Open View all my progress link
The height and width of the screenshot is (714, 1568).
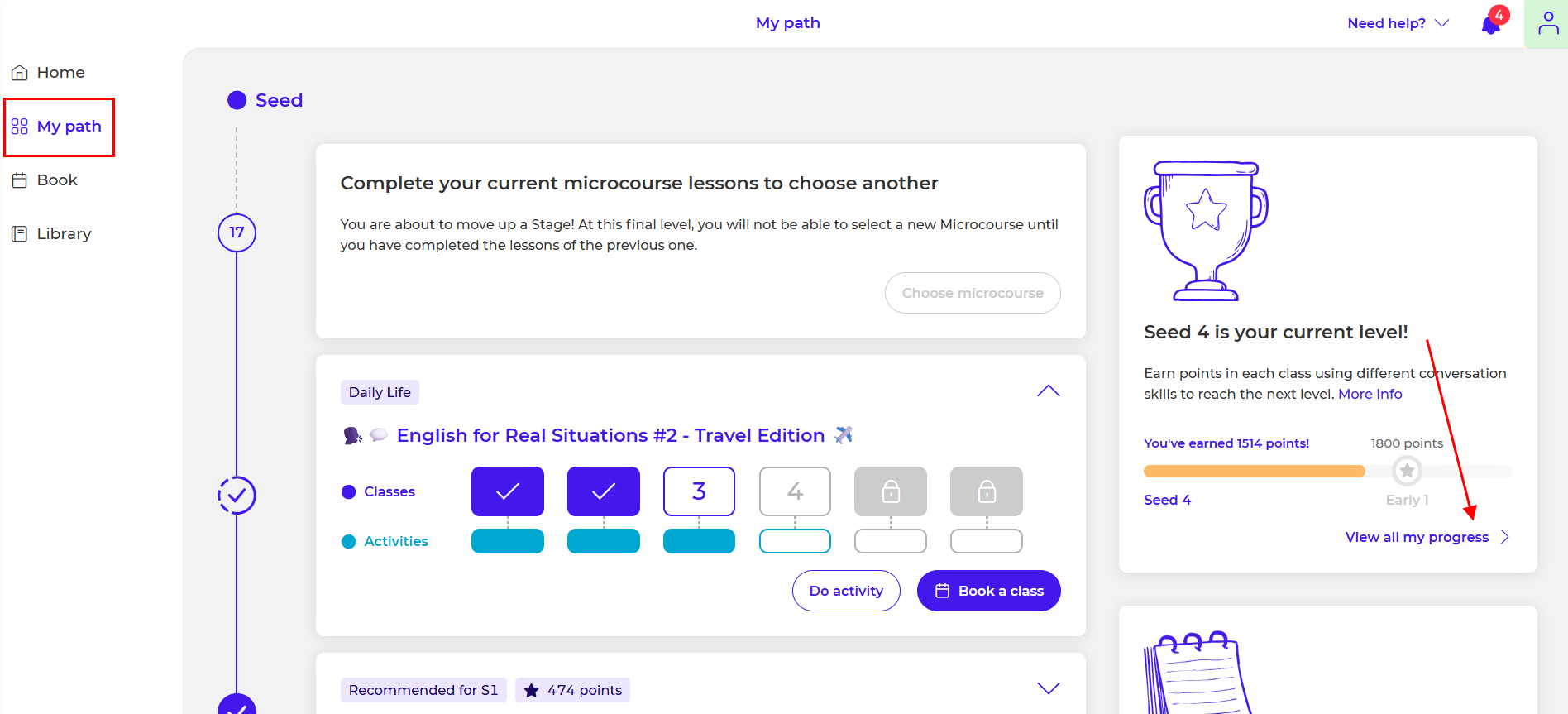1417,537
